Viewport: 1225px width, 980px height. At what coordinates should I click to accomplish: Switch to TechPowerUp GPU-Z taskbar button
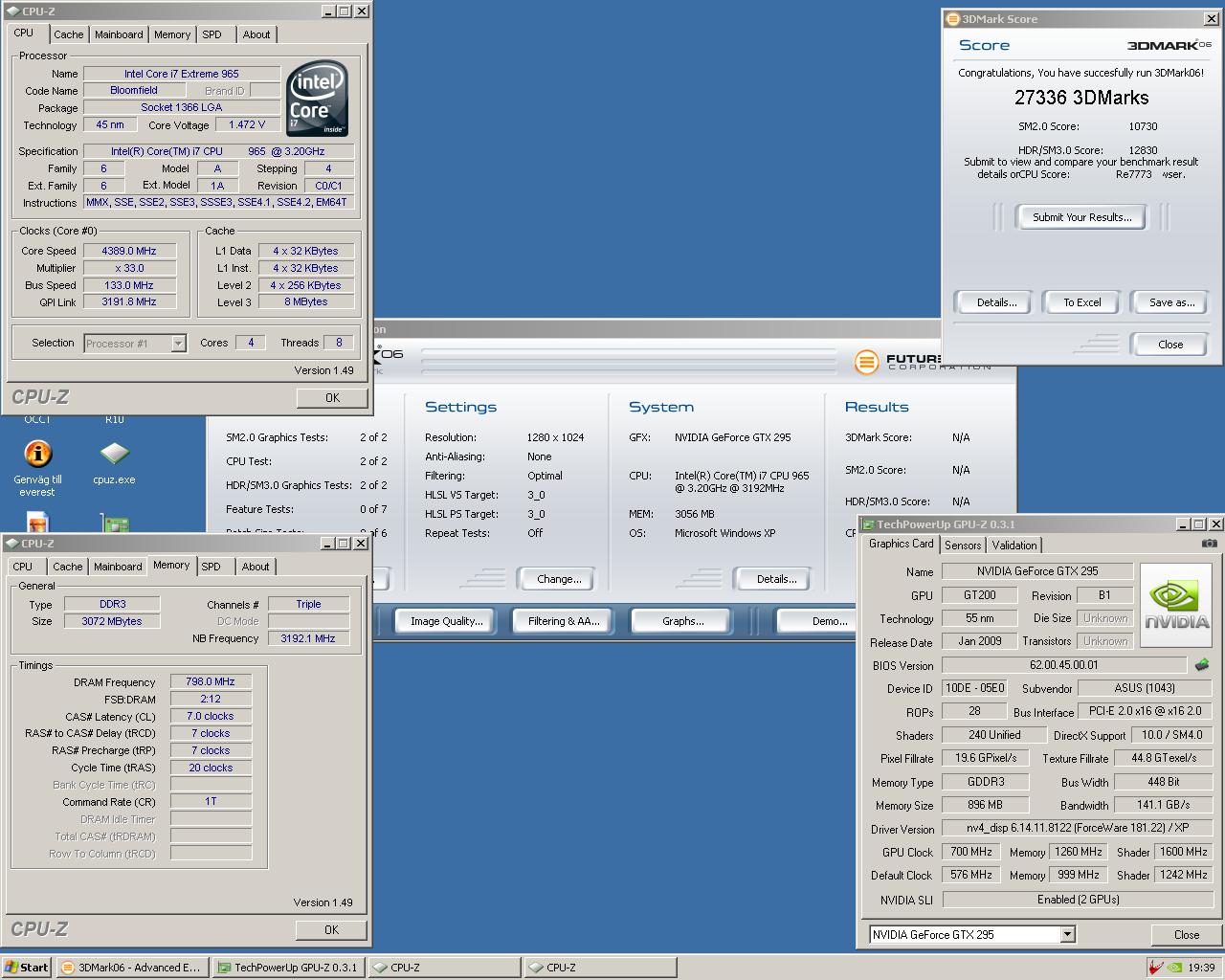(x=287, y=968)
